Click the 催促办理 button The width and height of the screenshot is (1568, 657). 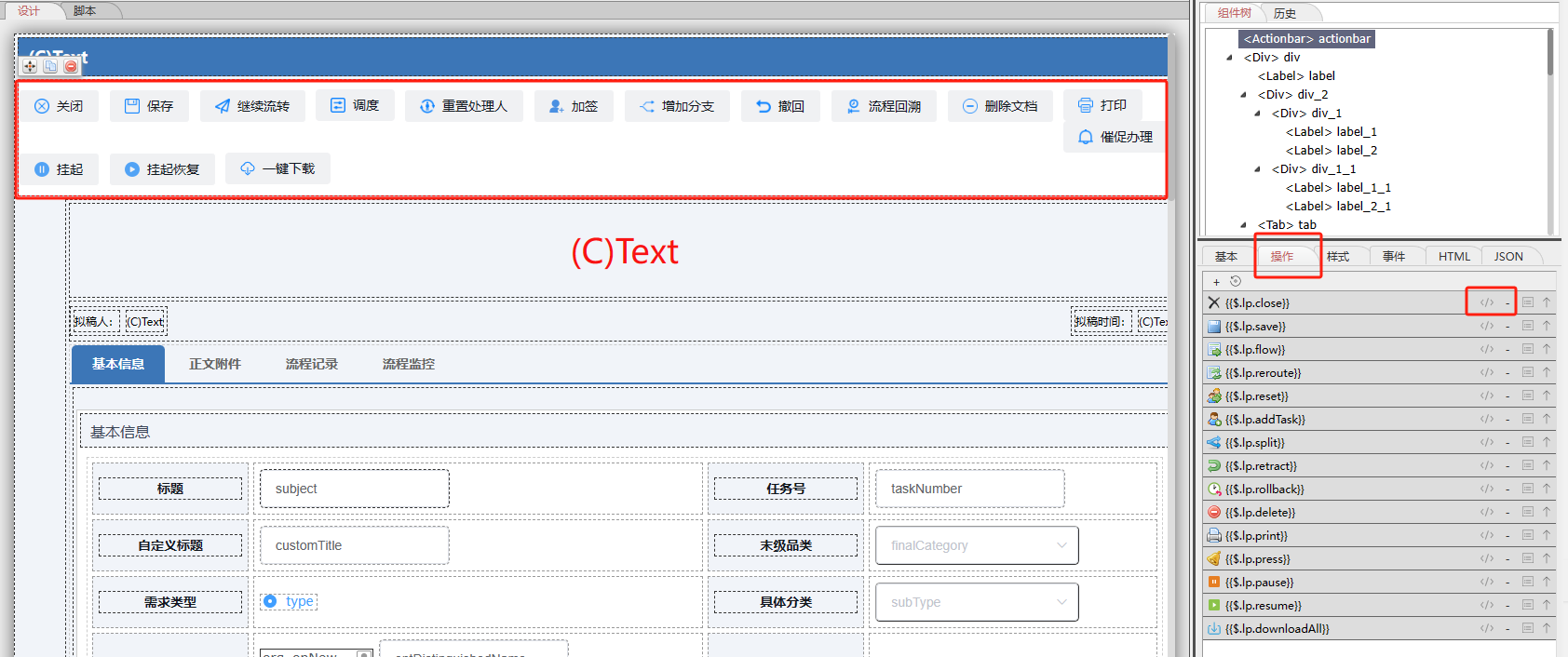pos(1115,137)
